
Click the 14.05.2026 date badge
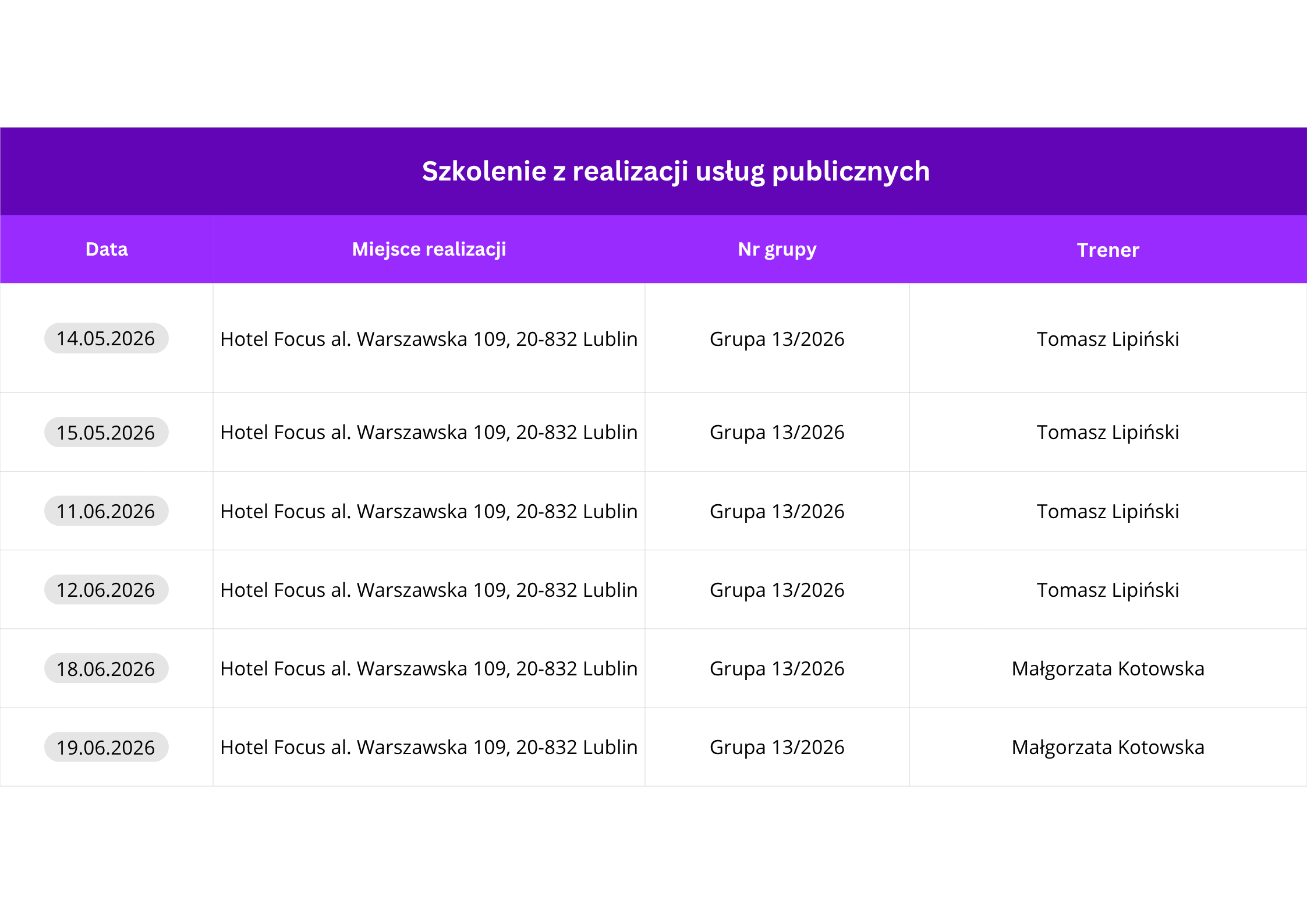(106, 338)
